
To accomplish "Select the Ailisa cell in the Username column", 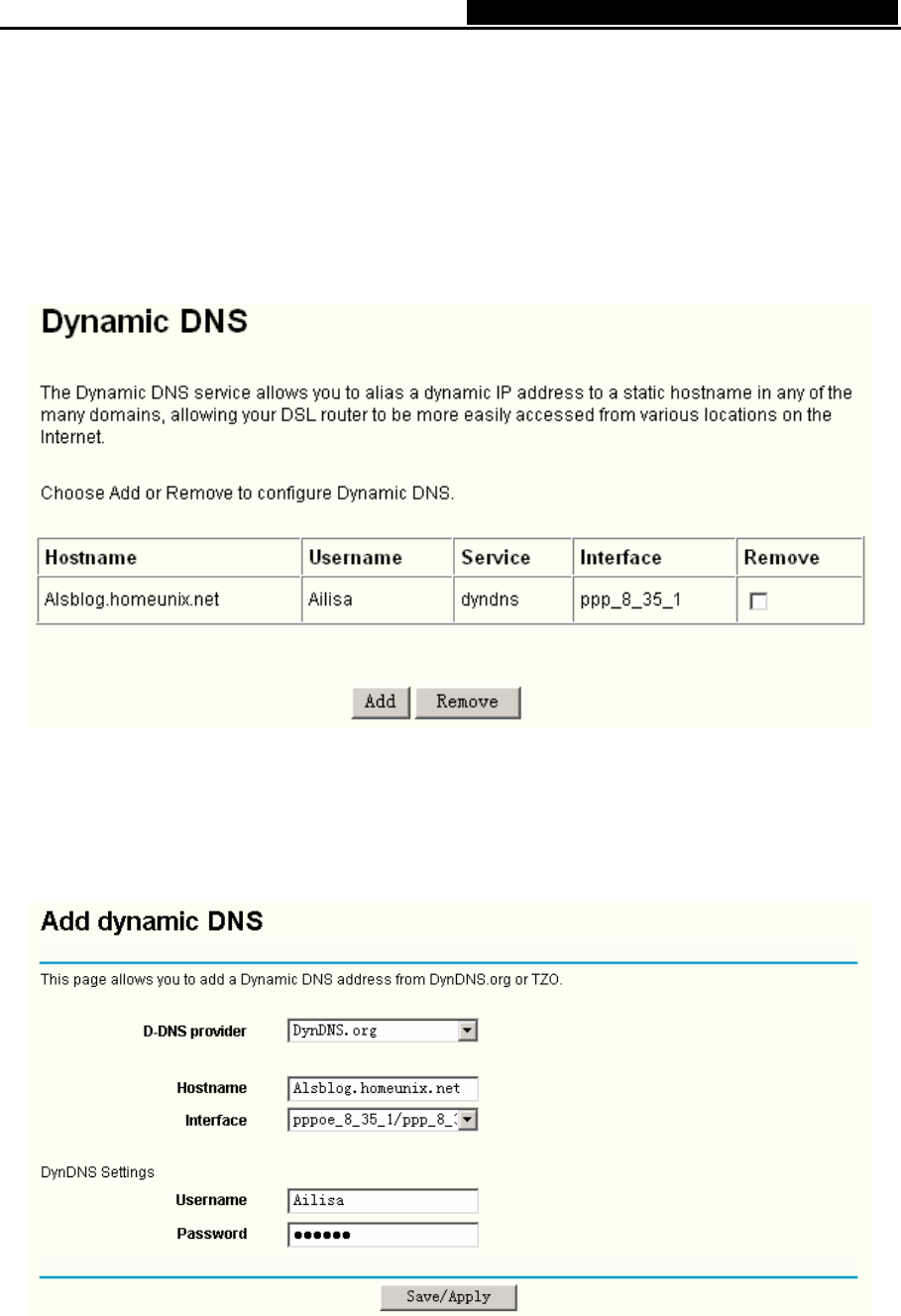I will (x=378, y=600).
